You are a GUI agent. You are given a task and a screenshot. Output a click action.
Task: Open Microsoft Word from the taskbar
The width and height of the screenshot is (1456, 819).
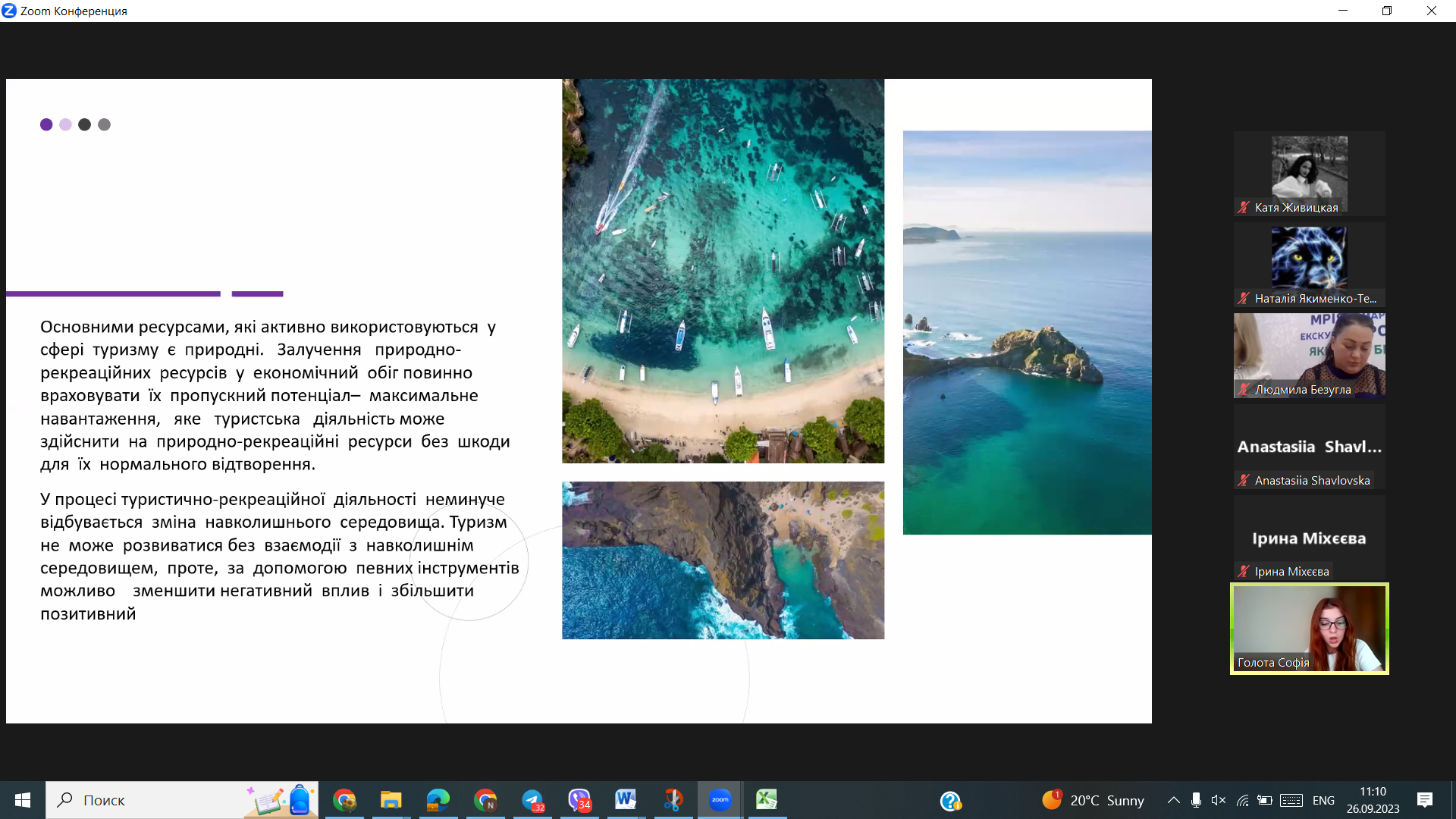pyautogui.click(x=626, y=800)
